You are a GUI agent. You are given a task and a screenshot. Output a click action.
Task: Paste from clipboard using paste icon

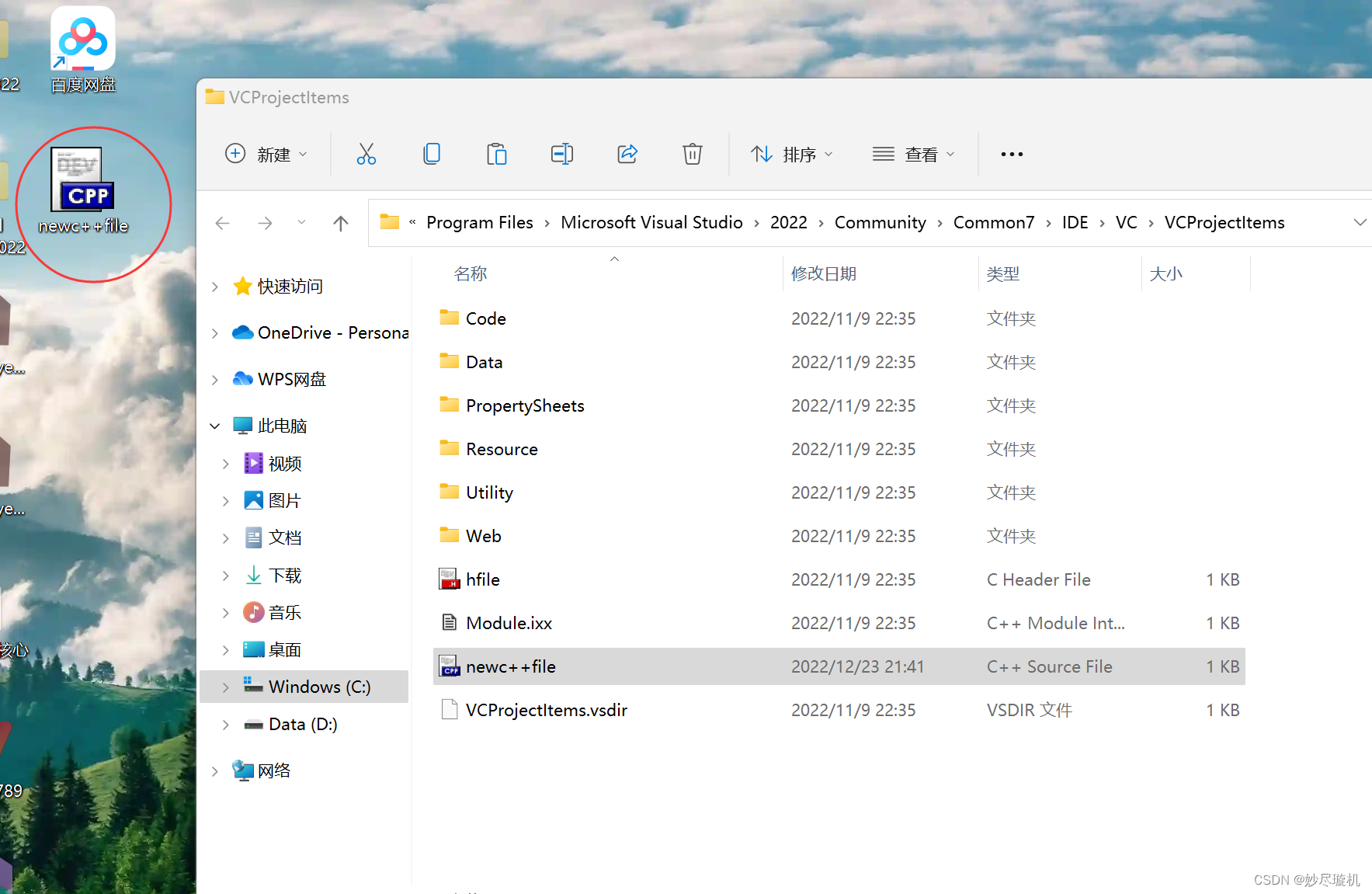pyautogui.click(x=497, y=154)
